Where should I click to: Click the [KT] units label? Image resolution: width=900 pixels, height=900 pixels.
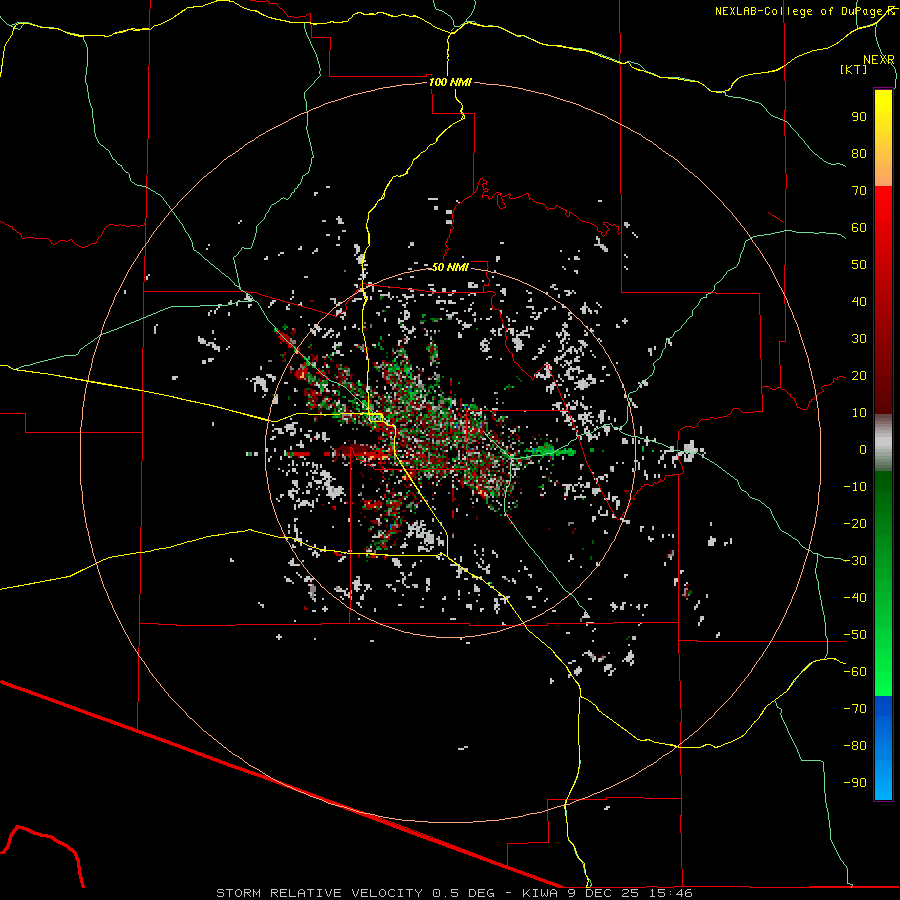[x=854, y=69]
